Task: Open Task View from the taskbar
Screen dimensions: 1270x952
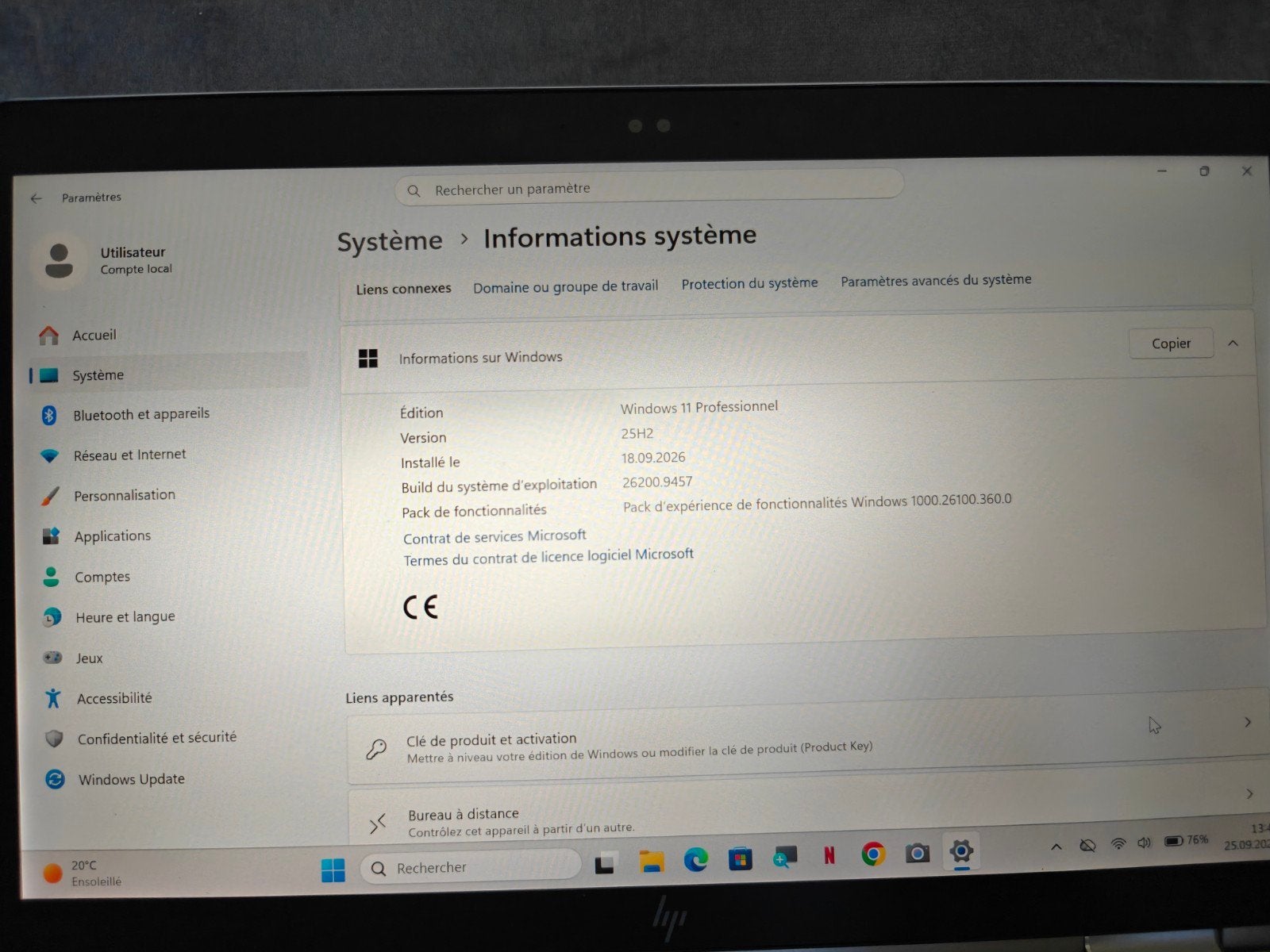Action: (605, 863)
